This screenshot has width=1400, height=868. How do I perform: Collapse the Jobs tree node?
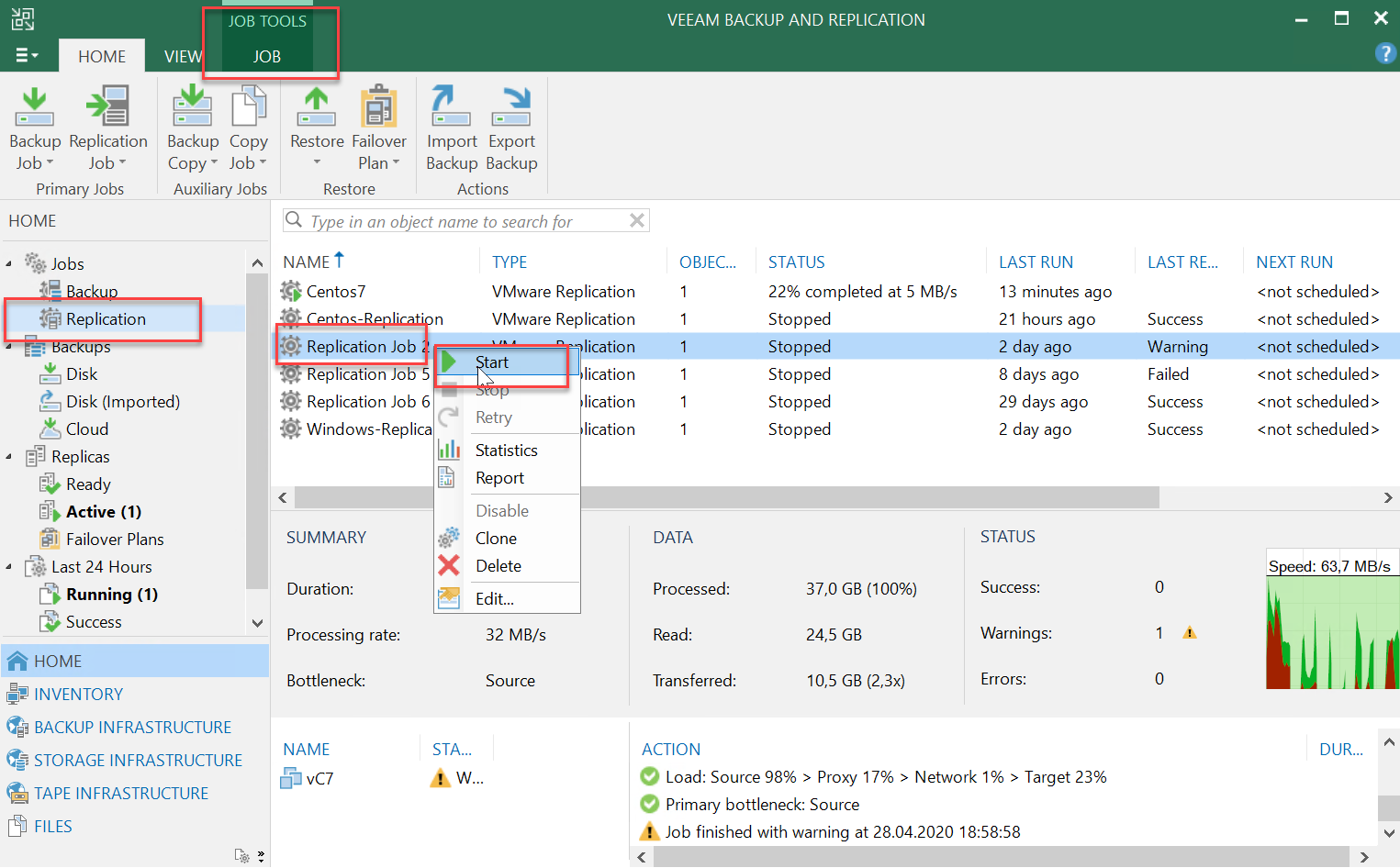(x=9, y=264)
